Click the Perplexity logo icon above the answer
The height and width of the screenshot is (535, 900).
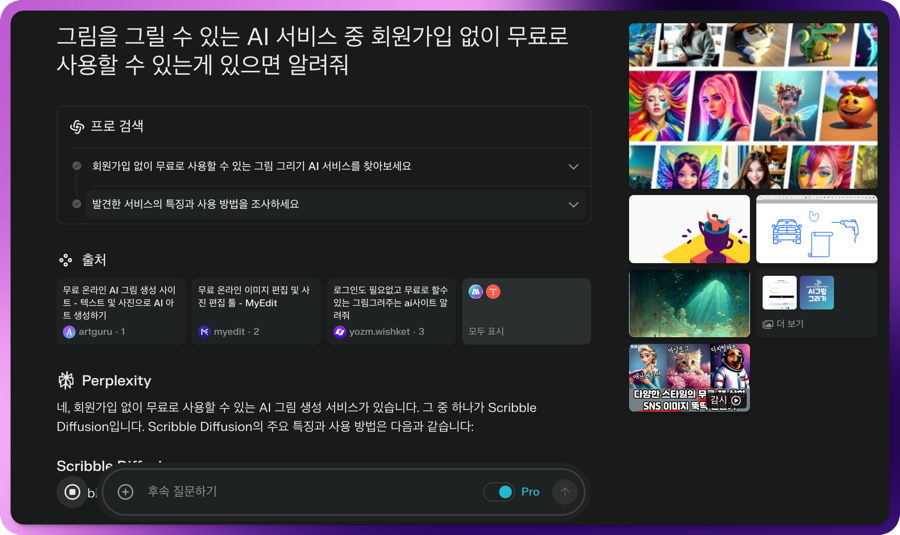click(66, 380)
